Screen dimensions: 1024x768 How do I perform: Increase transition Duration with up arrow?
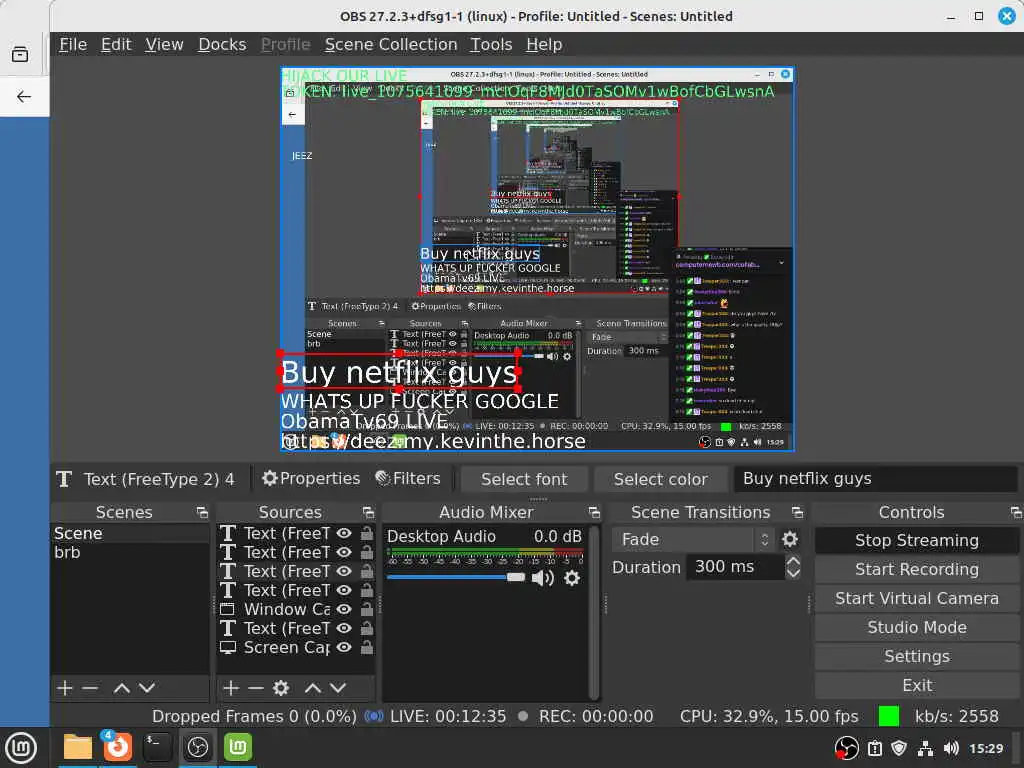click(x=793, y=560)
